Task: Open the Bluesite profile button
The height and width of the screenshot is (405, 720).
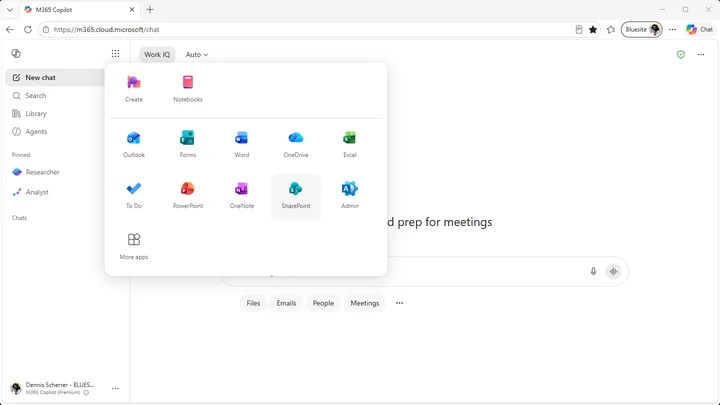Action: 641,29
